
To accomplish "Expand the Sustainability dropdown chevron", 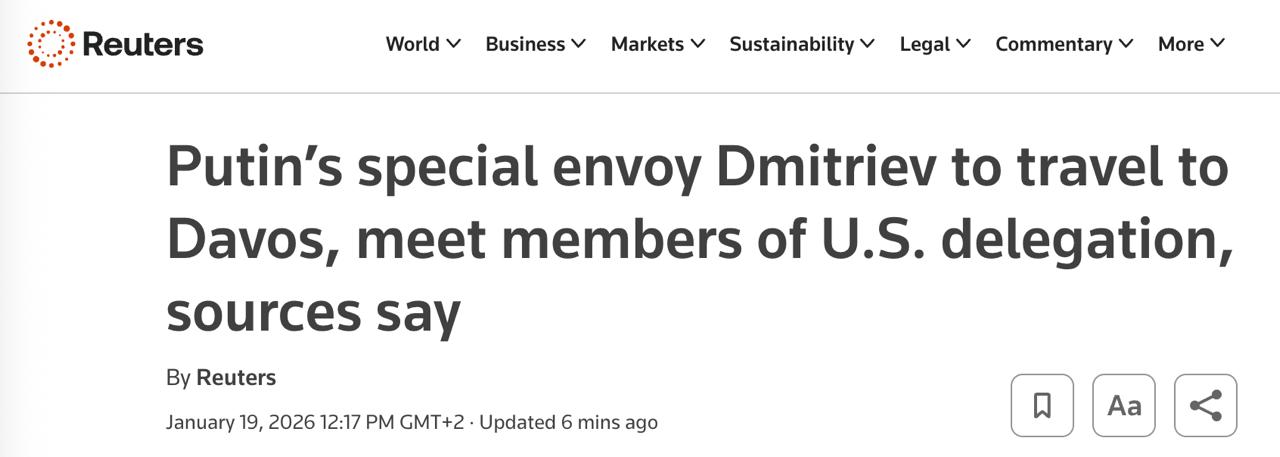I will pos(867,43).
